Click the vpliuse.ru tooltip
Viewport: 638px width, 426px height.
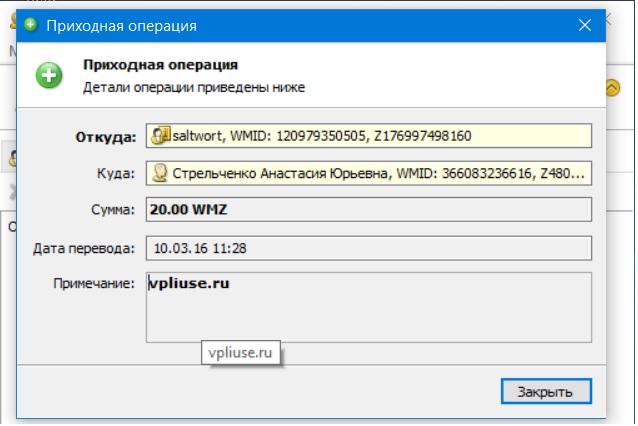240,352
